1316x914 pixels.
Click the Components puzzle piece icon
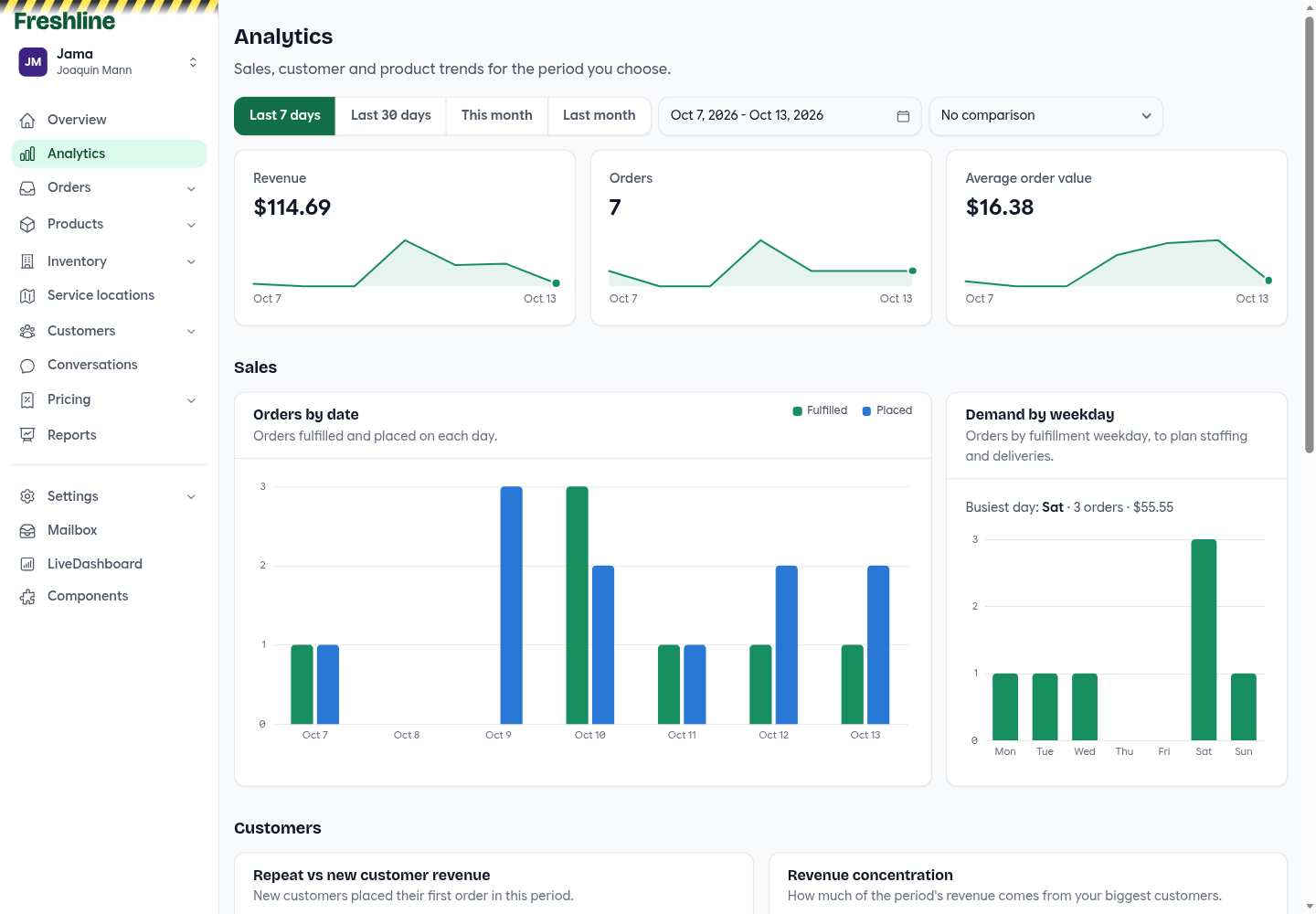pos(27,596)
